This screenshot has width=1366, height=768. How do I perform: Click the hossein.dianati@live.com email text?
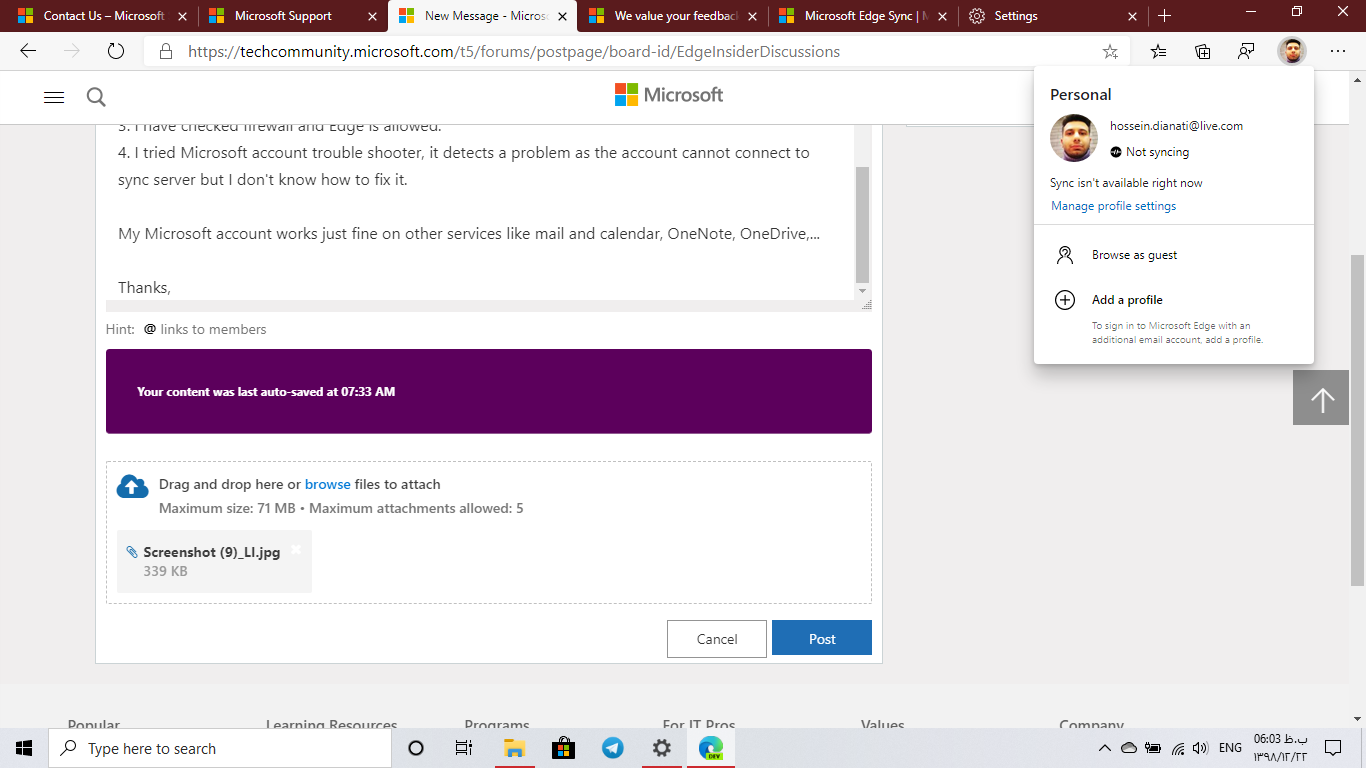(1176, 126)
